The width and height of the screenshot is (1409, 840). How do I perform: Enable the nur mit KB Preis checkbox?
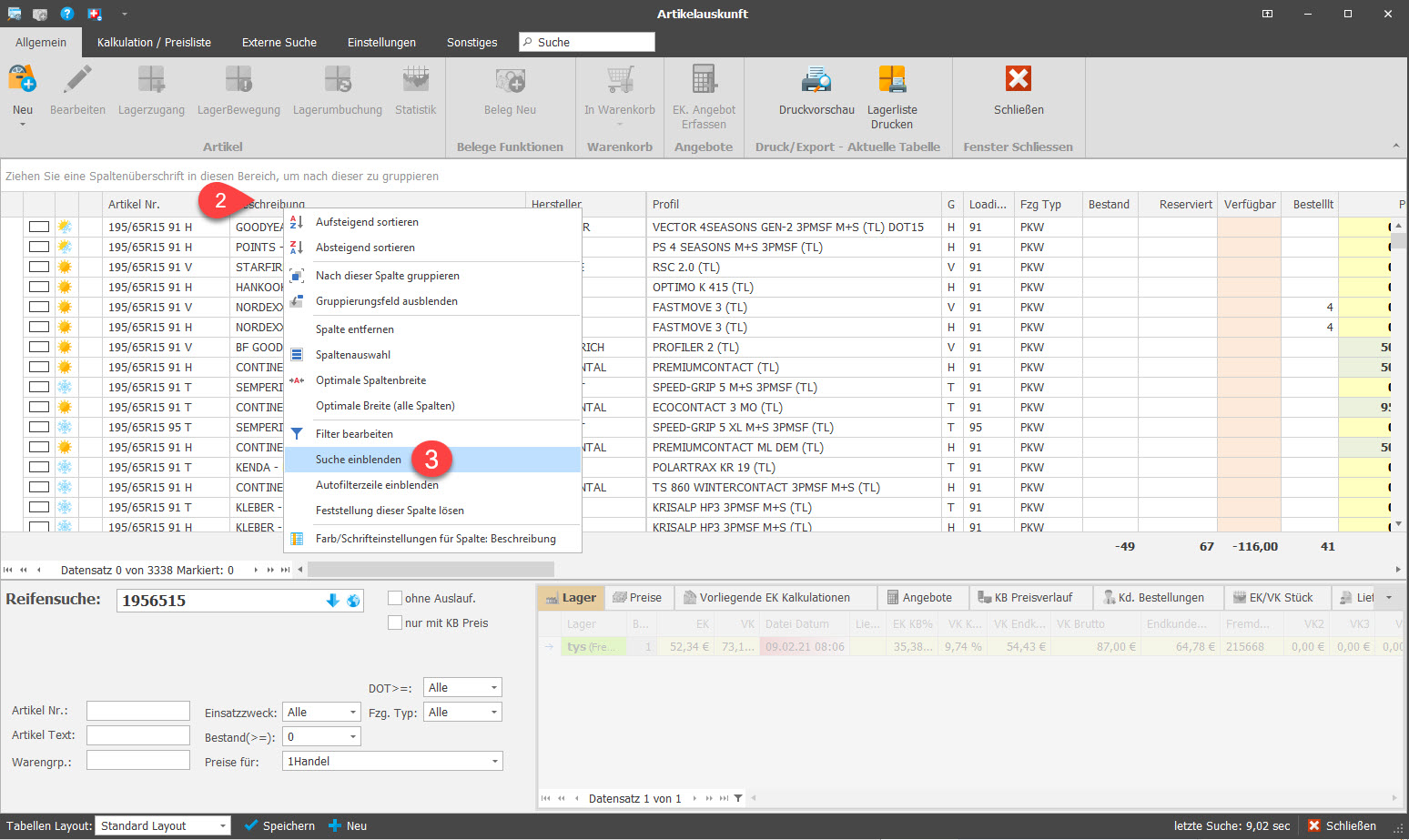[x=395, y=622]
